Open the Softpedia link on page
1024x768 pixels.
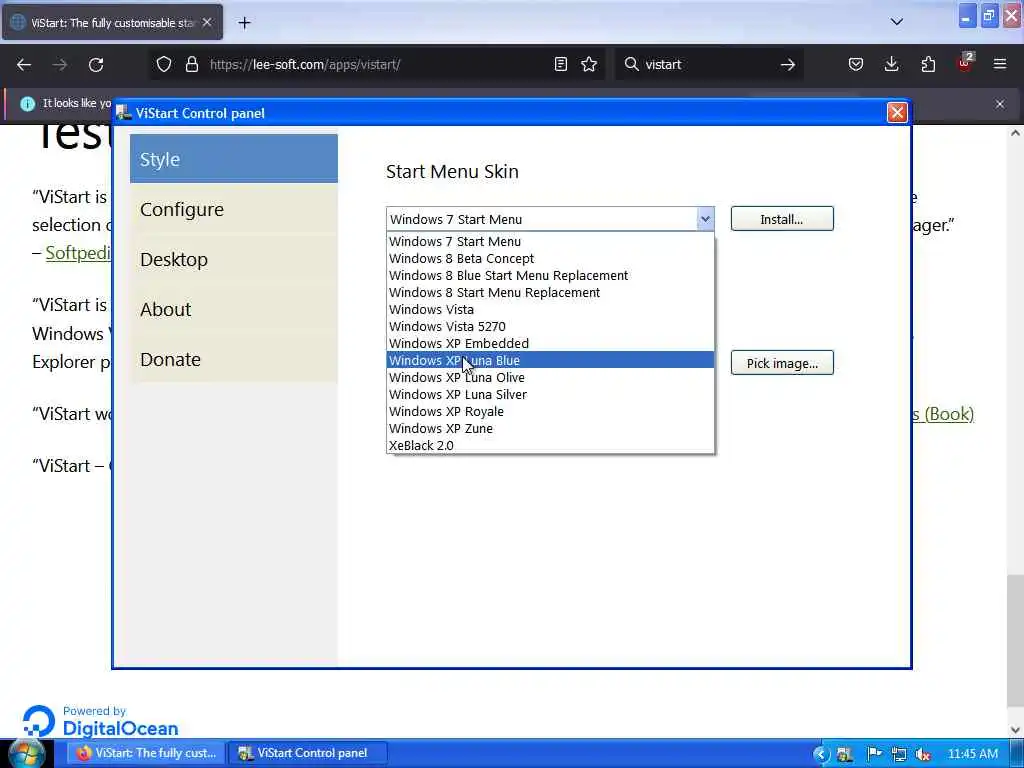78,253
